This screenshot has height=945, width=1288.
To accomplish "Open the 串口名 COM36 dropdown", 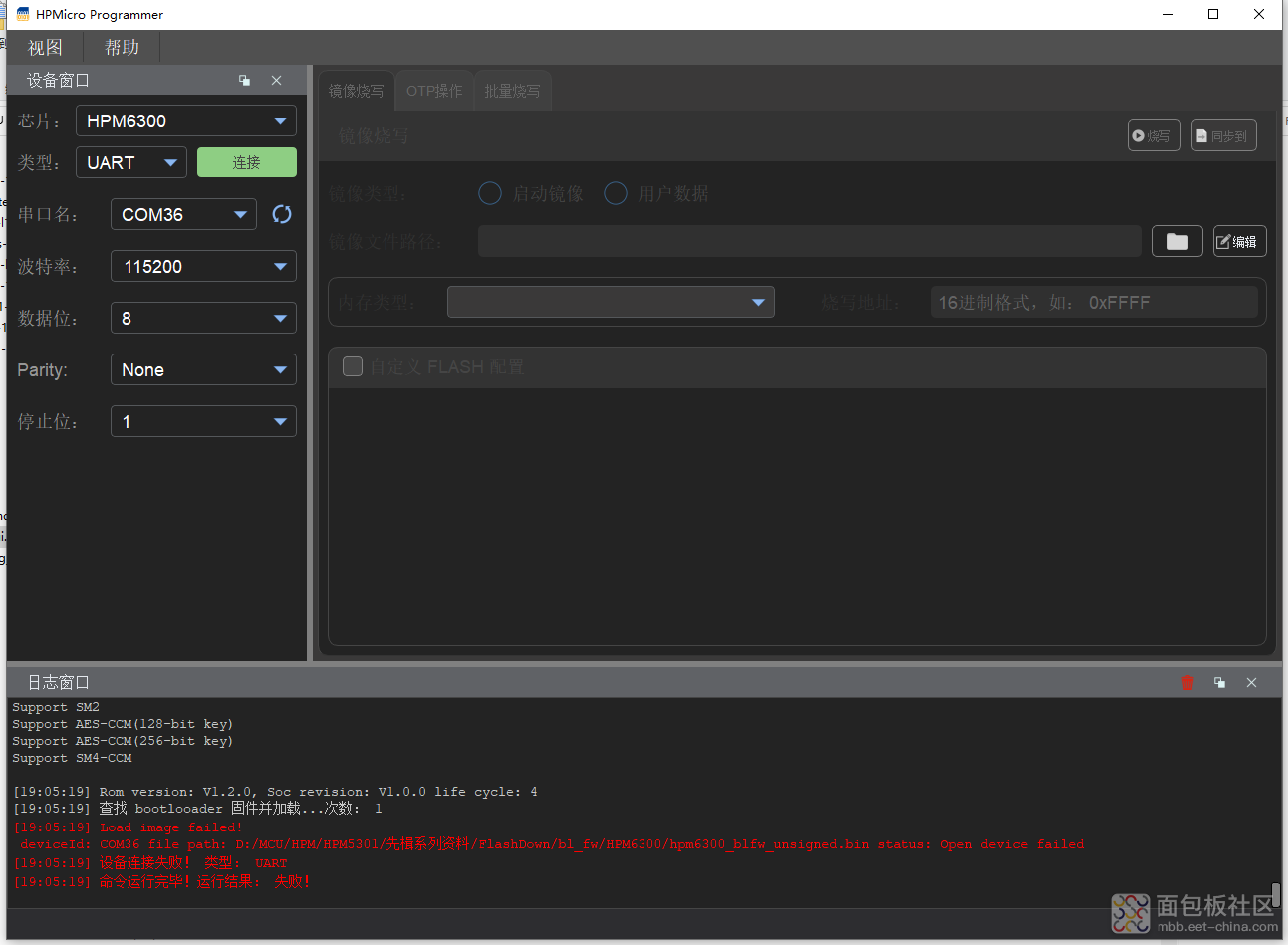I will (183, 214).
